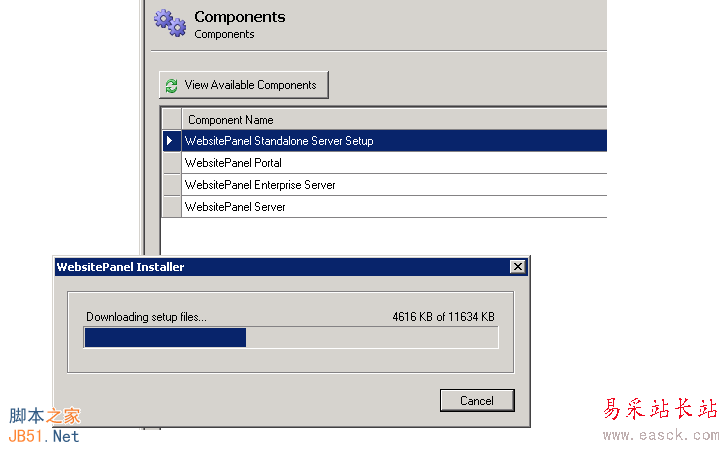The width and height of the screenshot is (720, 450).
Task: Click the green refresh arrows icon
Action: (172, 86)
